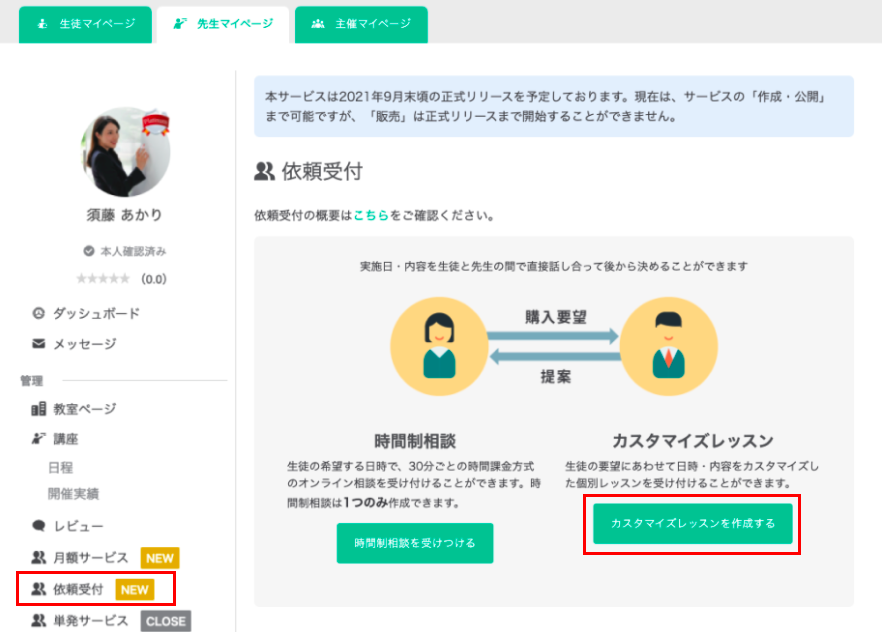The width and height of the screenshot is (882, 632).
Task: Select the 先生マイページ tab
Action: [x=223, y=24]
